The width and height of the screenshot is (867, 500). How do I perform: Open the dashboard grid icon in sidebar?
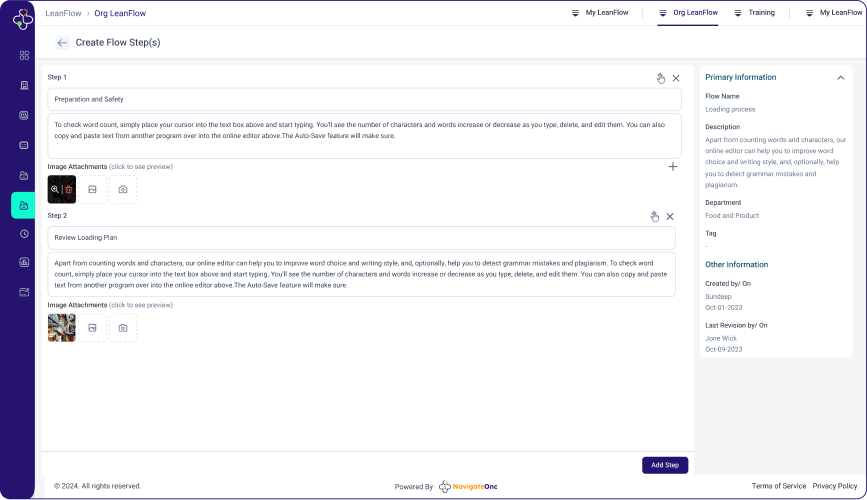tap(24, 55)
